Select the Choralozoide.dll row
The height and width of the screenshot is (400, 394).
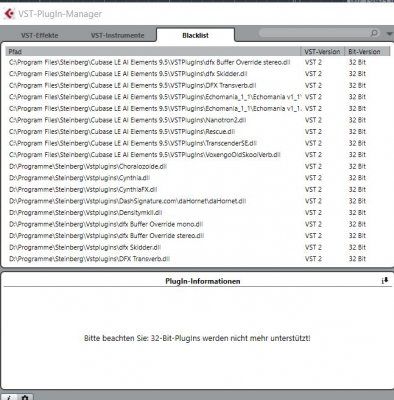pos(197,166)
